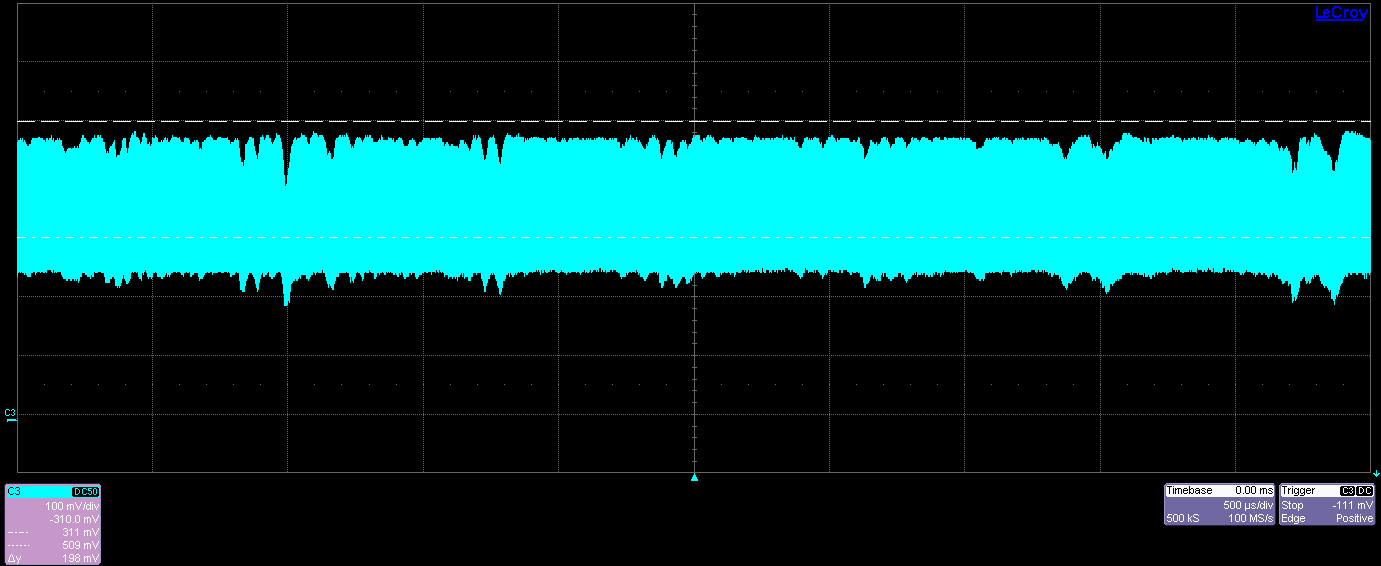Select the 500 µs/div timebase value
This screenshot has height=566, width=1381.
pyautogui.click(x=1248, y=505)
